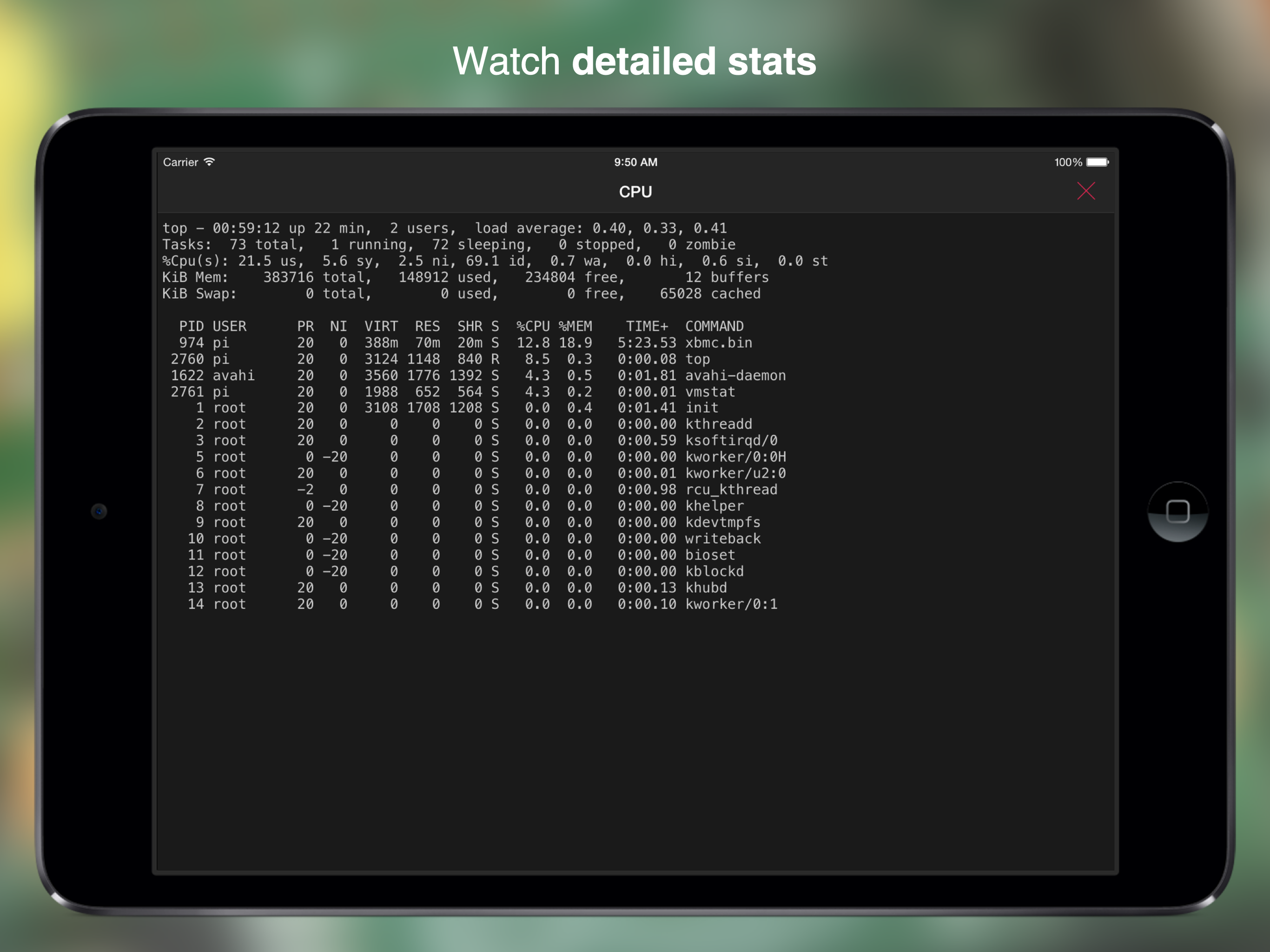1270x952 pixels.
Task: Close the CPU stats view with red X
Action: coord(1086,191)
